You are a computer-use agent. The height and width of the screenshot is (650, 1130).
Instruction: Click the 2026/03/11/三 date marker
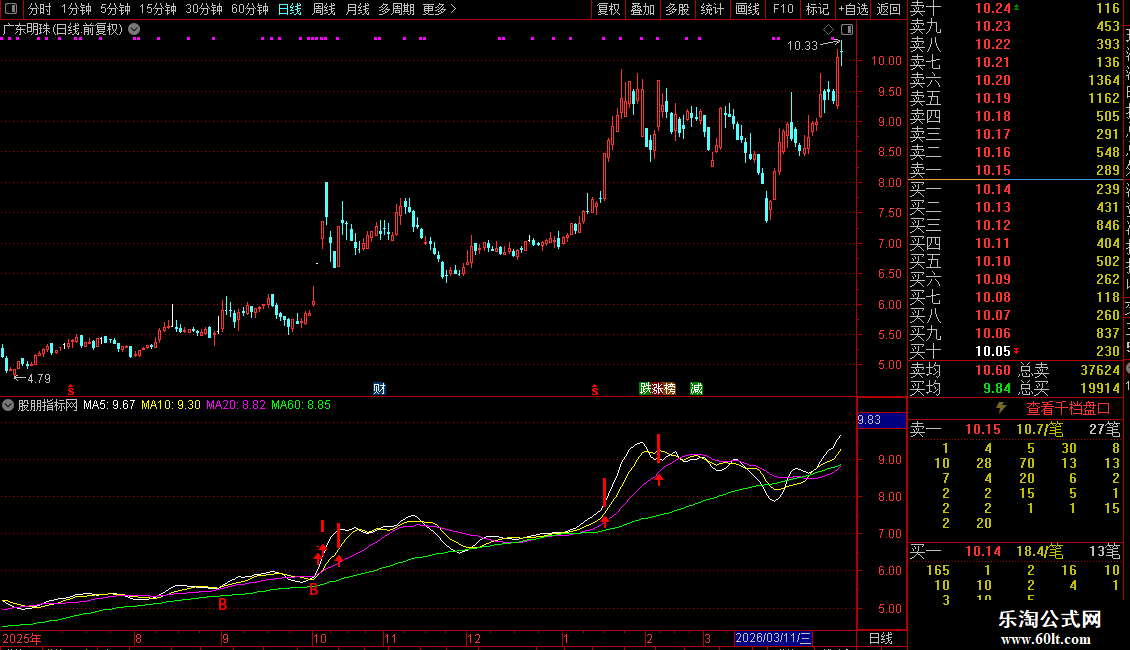tap(773, 638)
